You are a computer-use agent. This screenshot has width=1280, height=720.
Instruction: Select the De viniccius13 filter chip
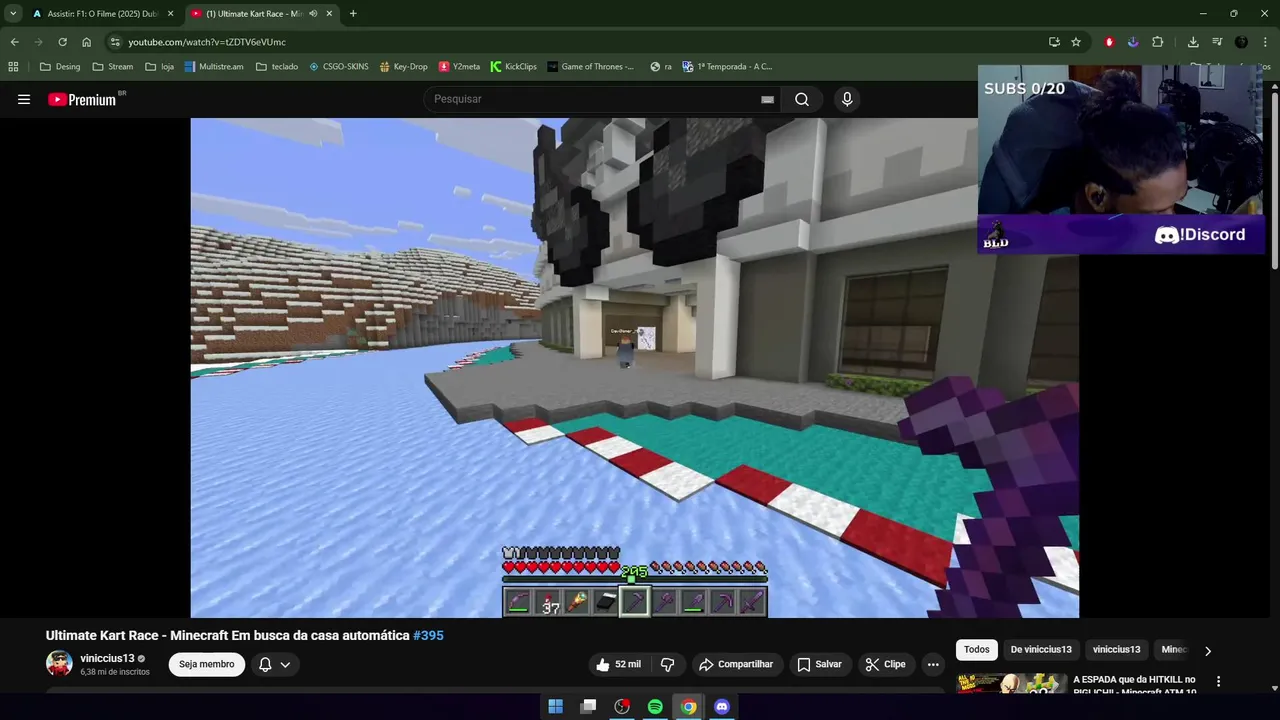(1041, 650)
